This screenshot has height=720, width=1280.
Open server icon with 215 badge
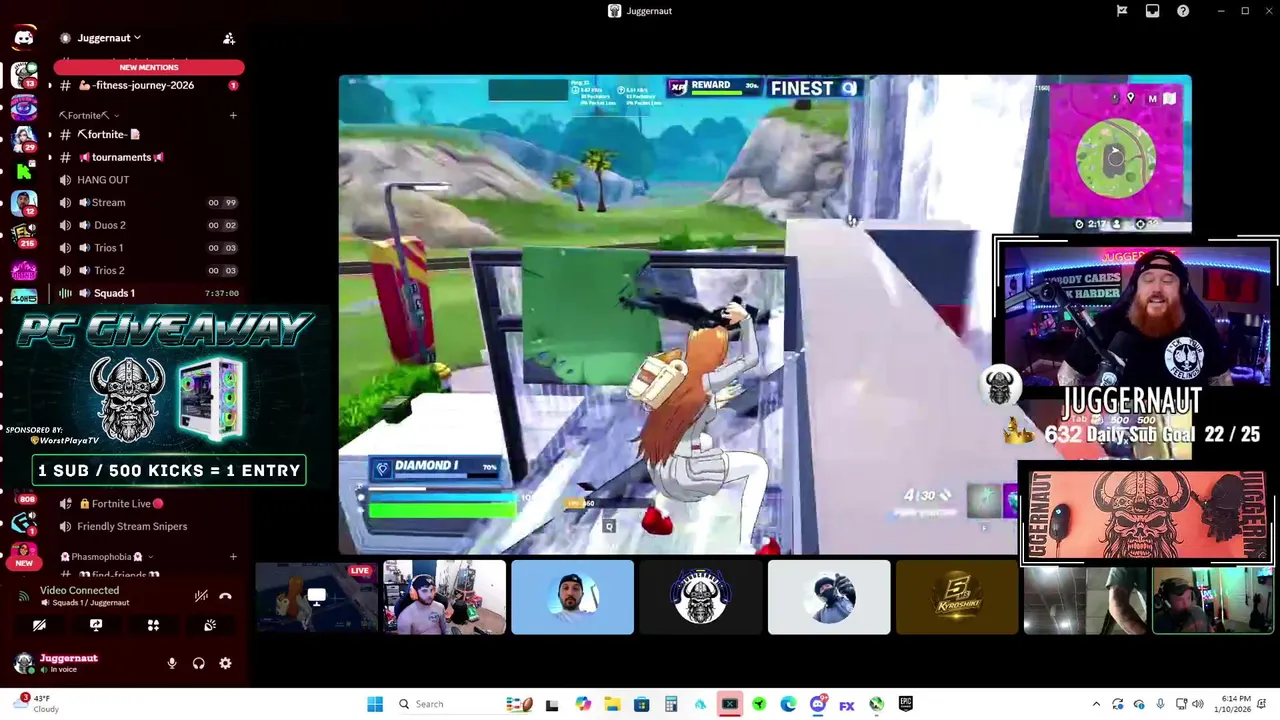tap(24, 235)
